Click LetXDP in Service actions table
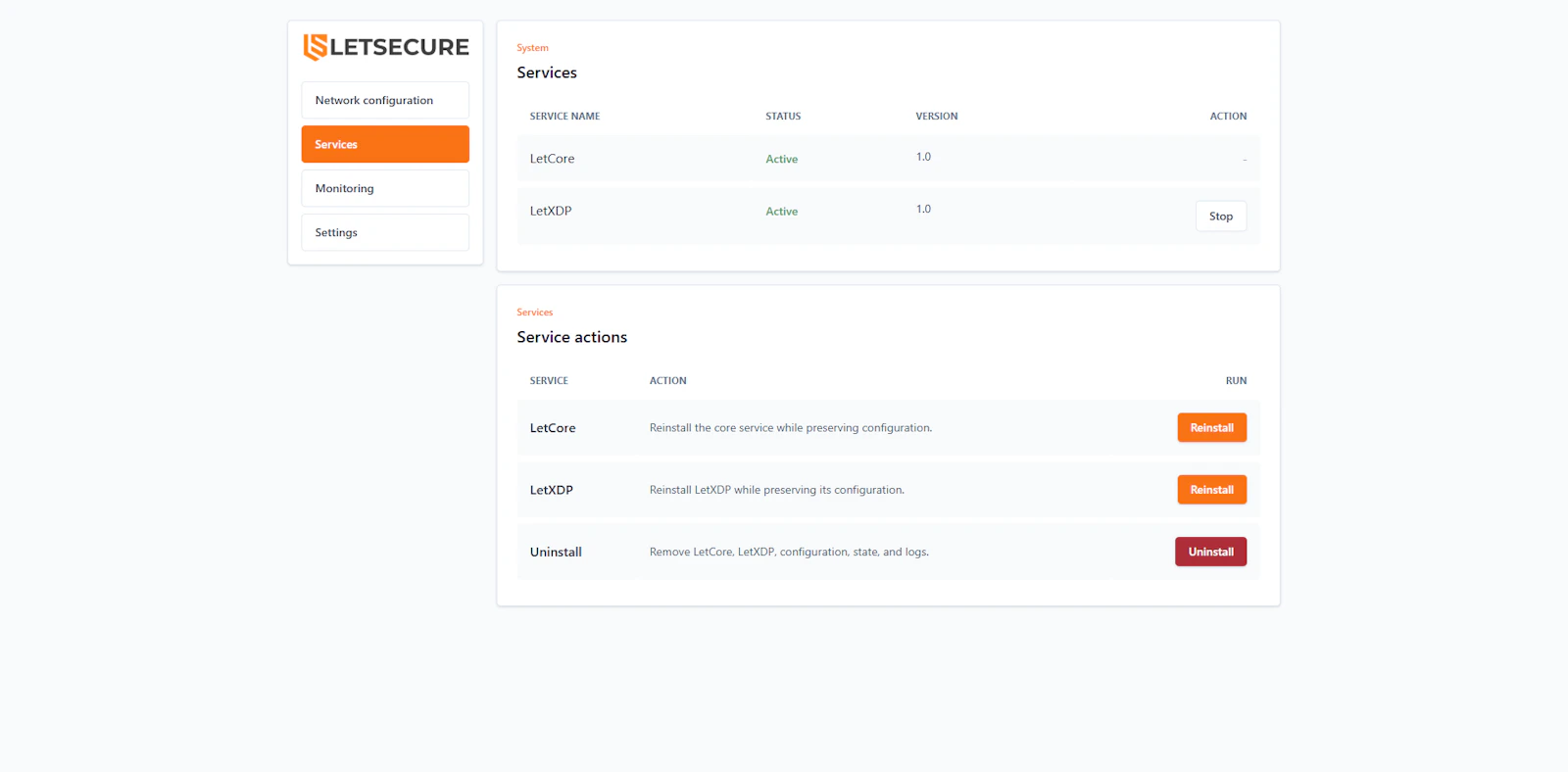Screen dimensions: 1568x772 (x=552, y=490)
